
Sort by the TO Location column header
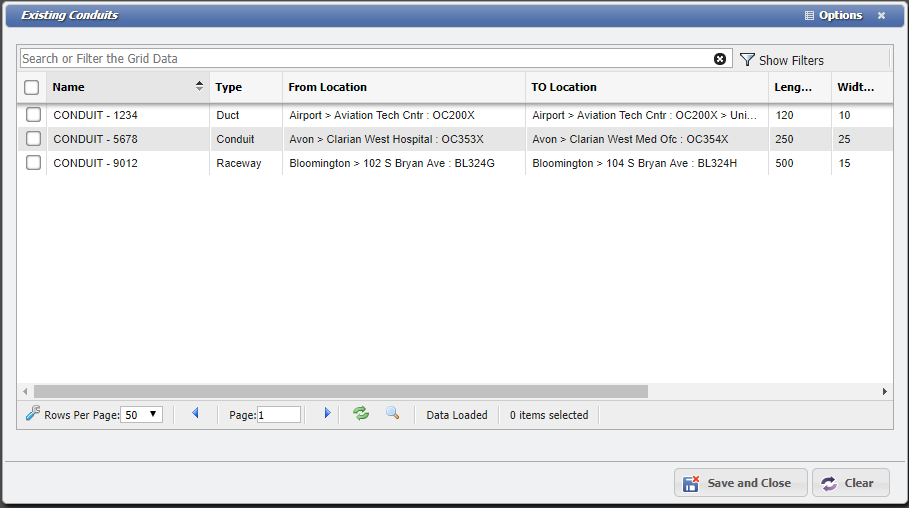pos(647,87)
